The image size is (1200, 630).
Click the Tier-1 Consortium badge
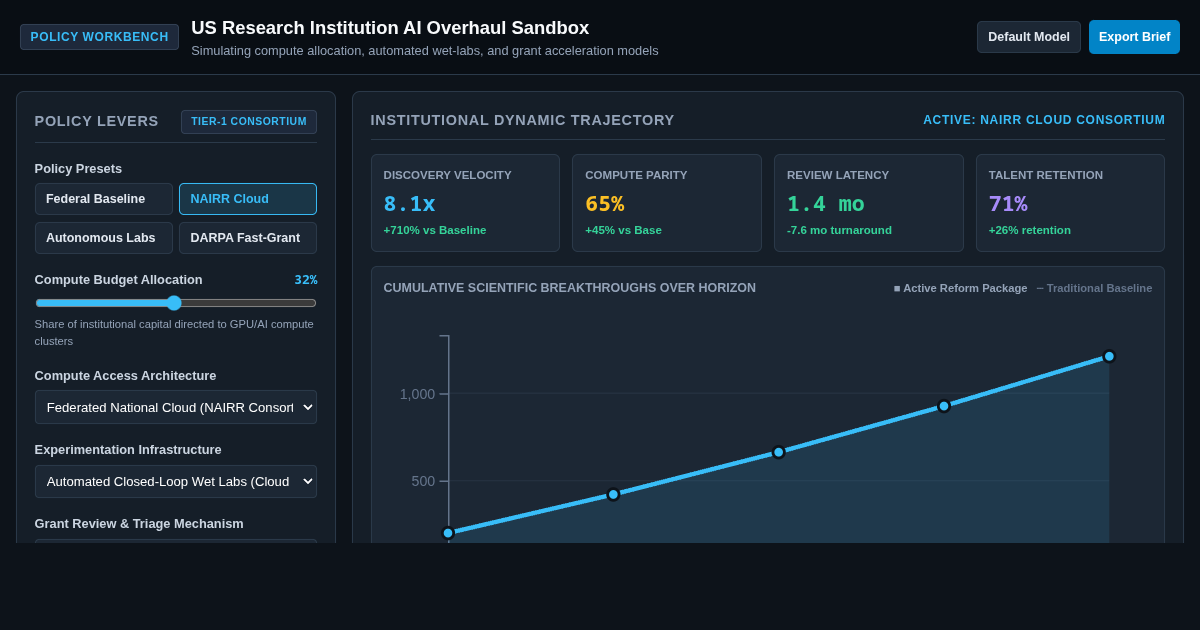tap(249, 122)
